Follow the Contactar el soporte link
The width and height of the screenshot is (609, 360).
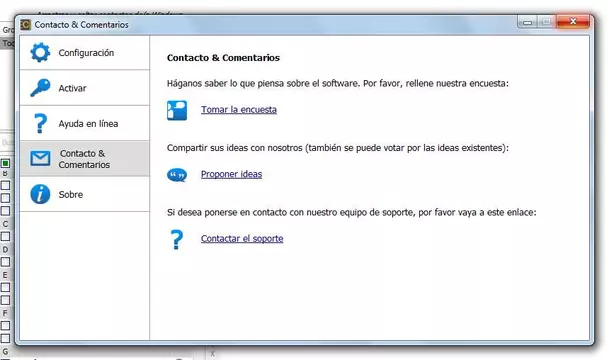click(242, 239)
